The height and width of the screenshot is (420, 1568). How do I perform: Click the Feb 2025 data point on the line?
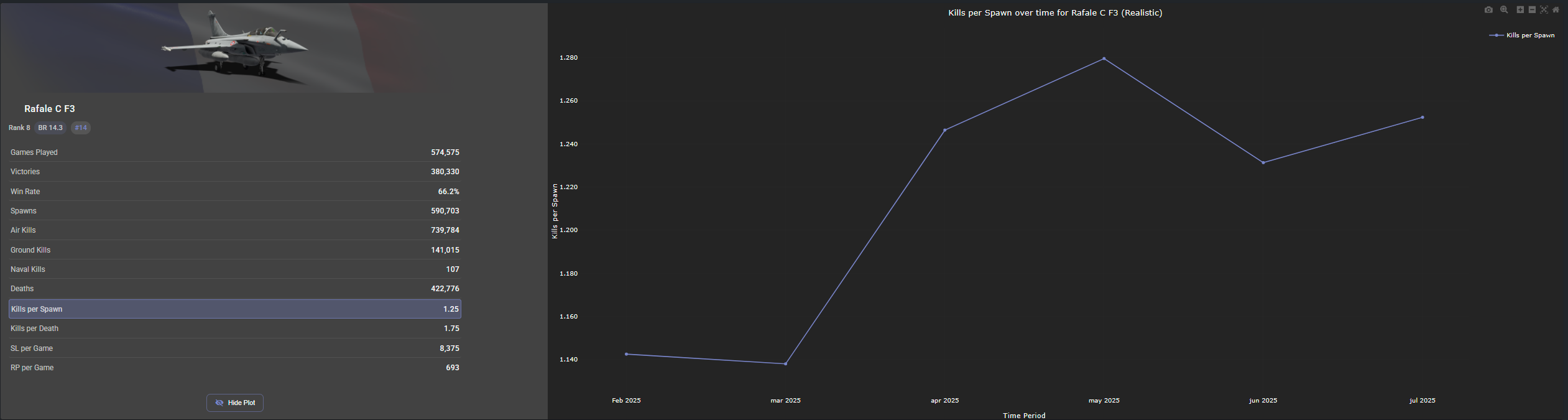pos(626,354)
